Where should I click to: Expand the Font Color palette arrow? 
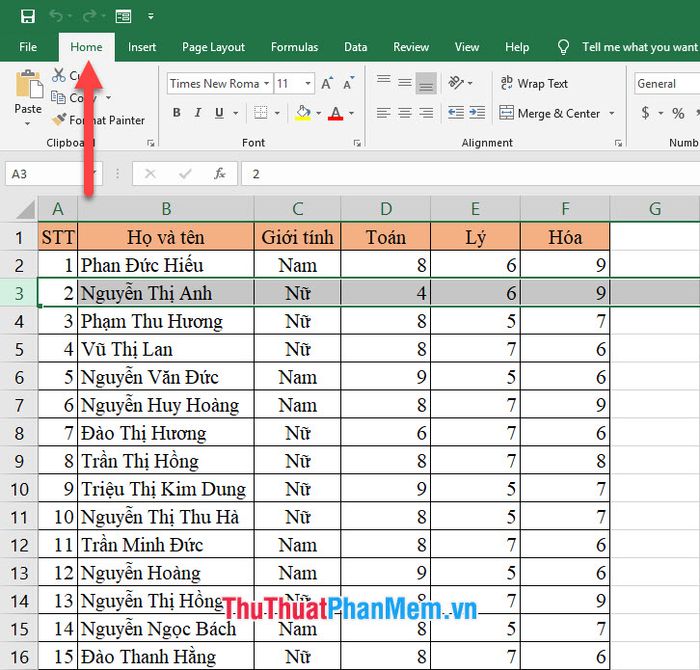[x=352, y=113]
